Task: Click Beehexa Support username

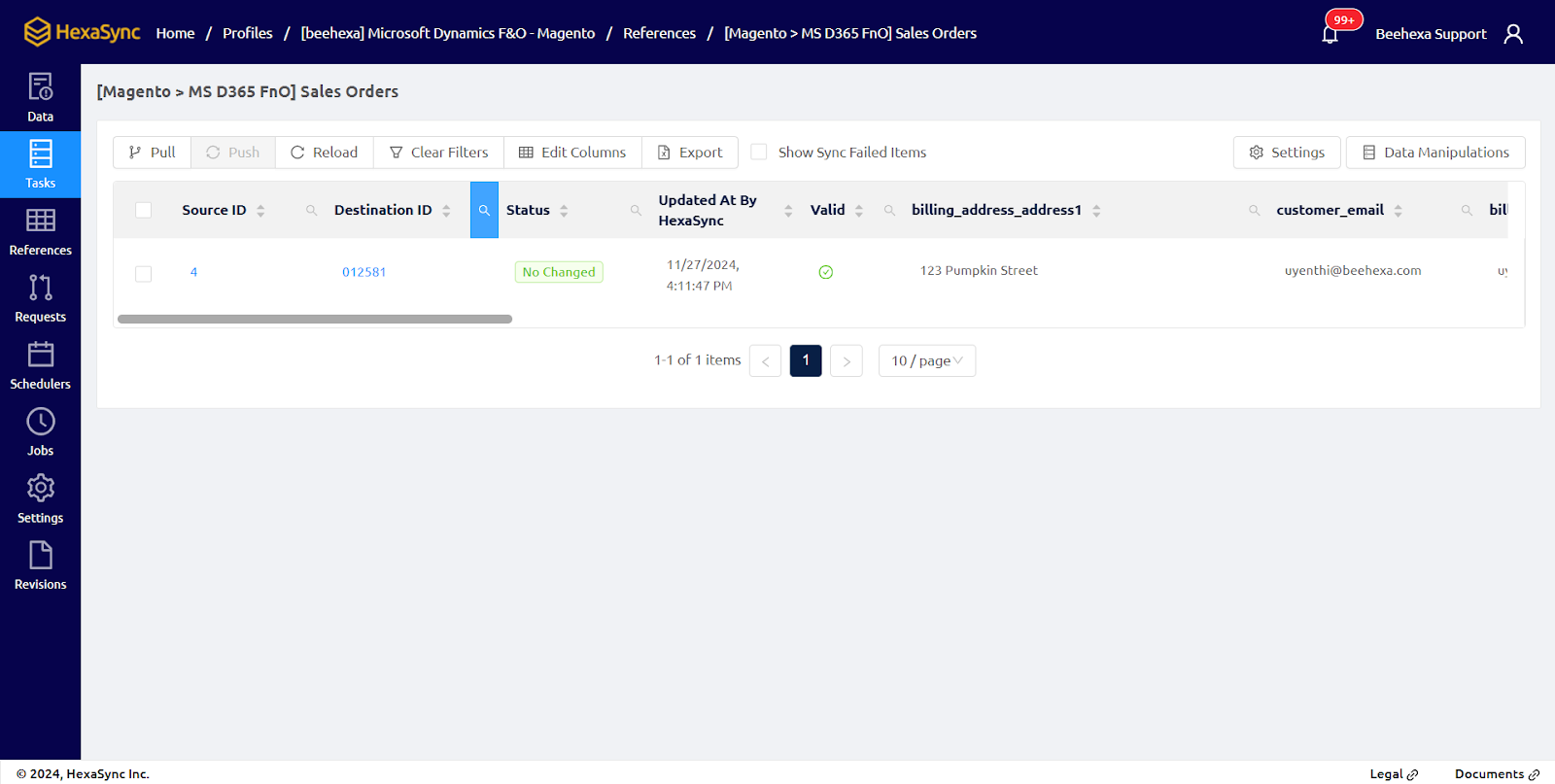Action: [1431, 34]
